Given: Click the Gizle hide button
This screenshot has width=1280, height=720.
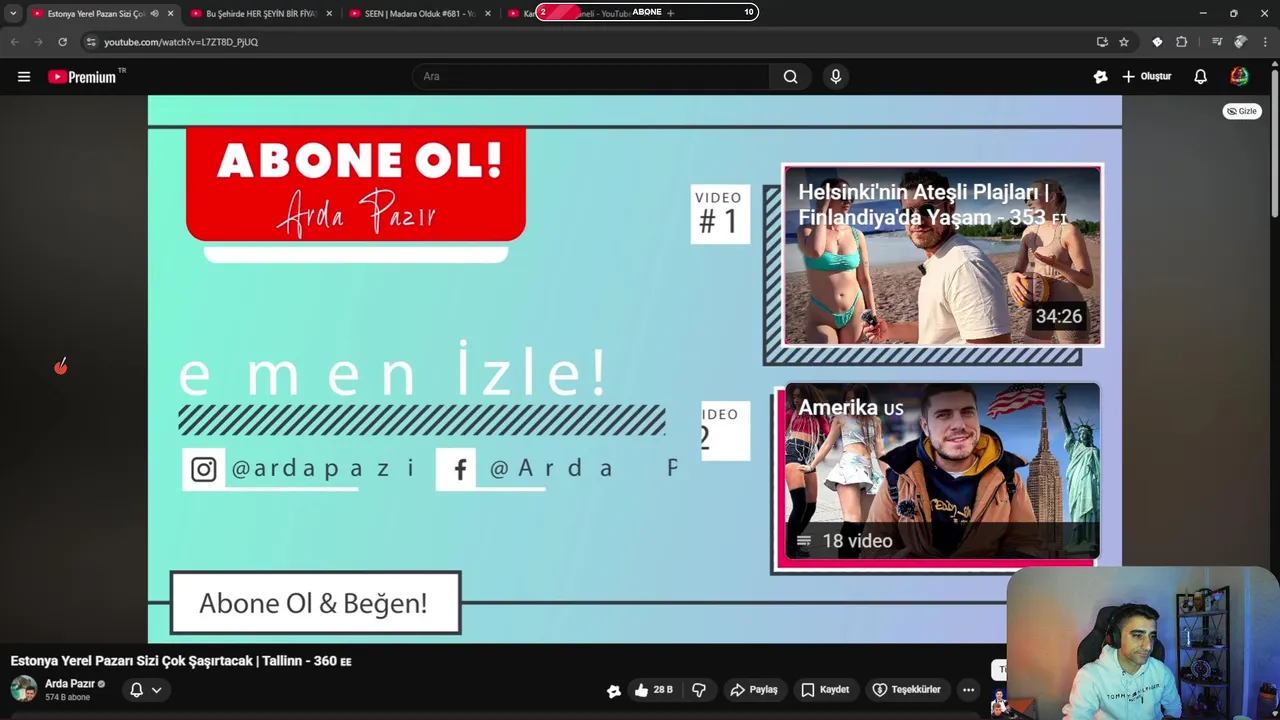Looking at the screenshot, I should pos(1241,111).
